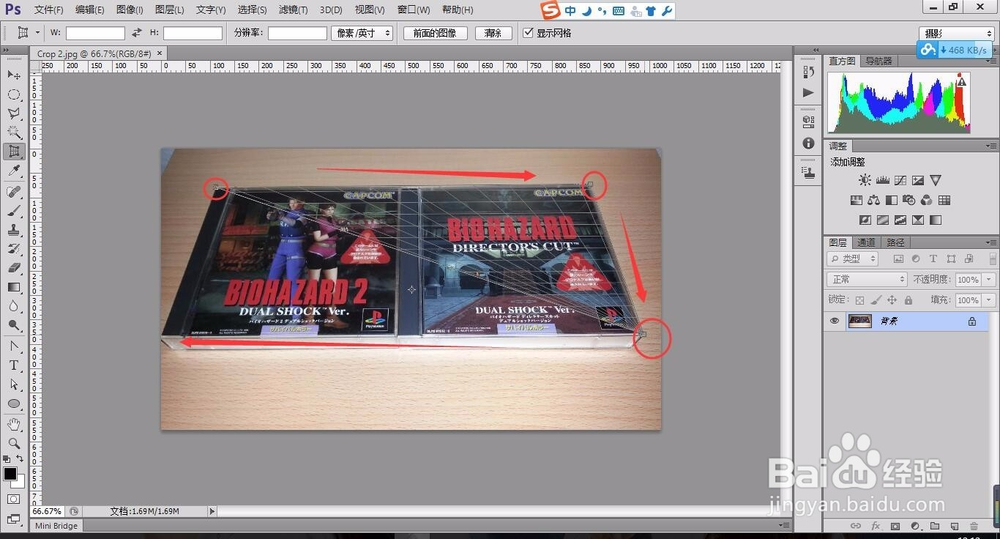Select the Polygonal Lasso tool
The image size is (1000, 539).
coord(13,114)
